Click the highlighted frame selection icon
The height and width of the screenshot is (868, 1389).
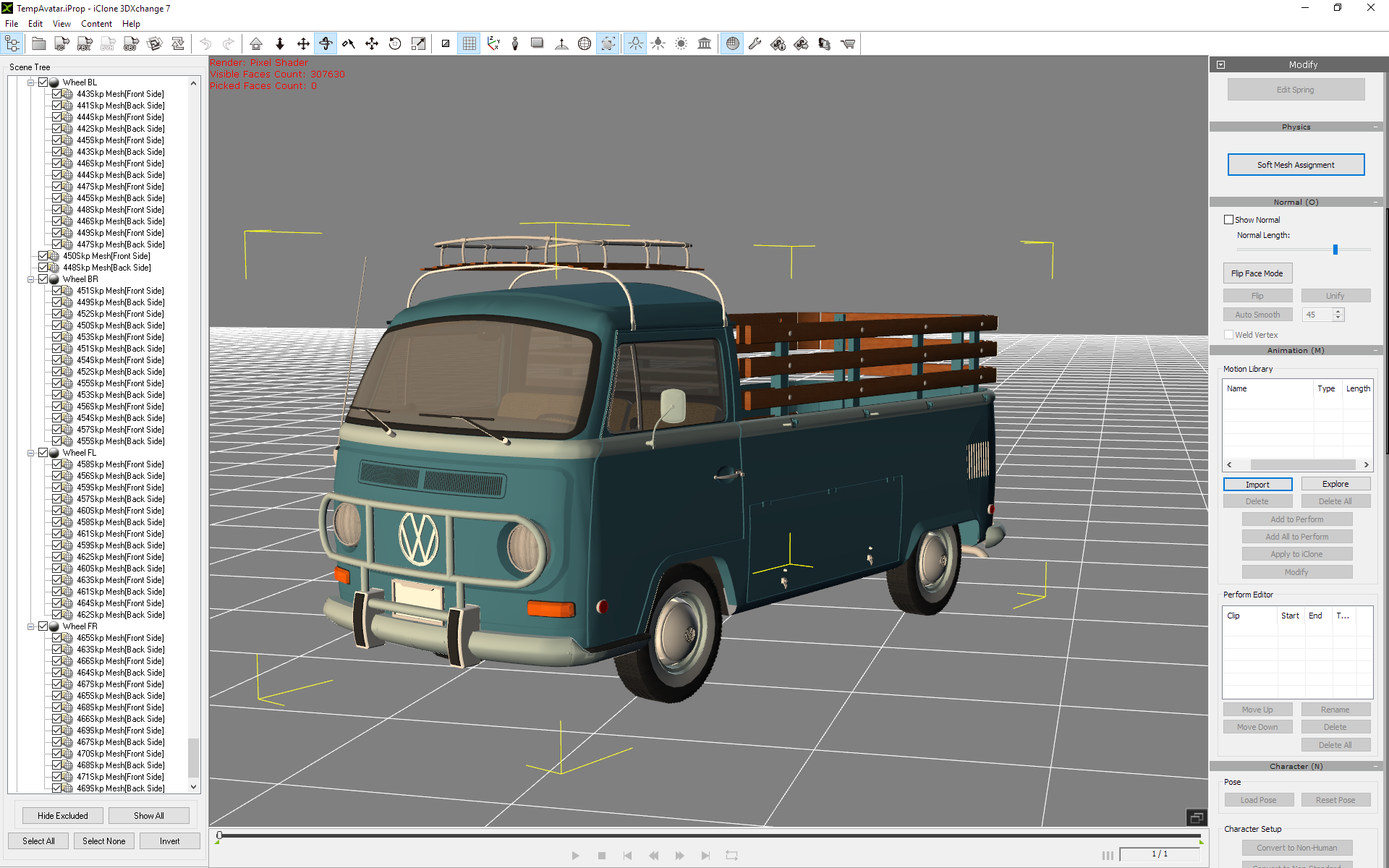pyautogui.click(x=608, y=44)
